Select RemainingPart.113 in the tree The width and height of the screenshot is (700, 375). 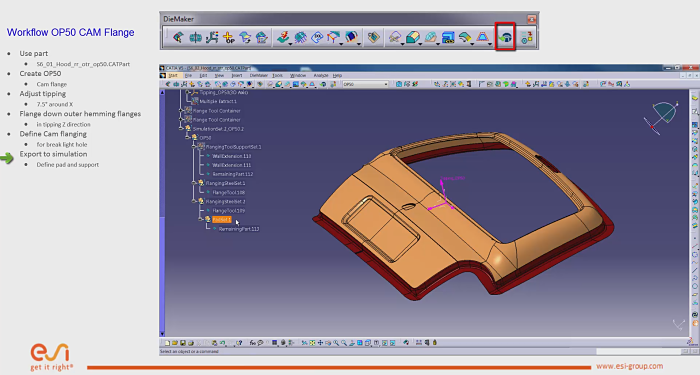239,229
